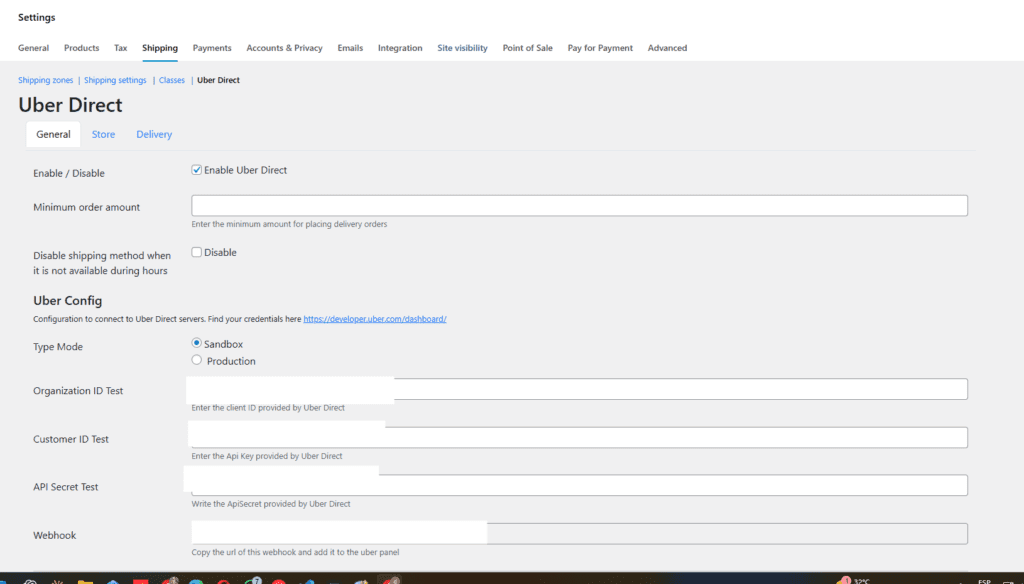Click the "Write the ApiSecret provided" hint

[271, 504]
